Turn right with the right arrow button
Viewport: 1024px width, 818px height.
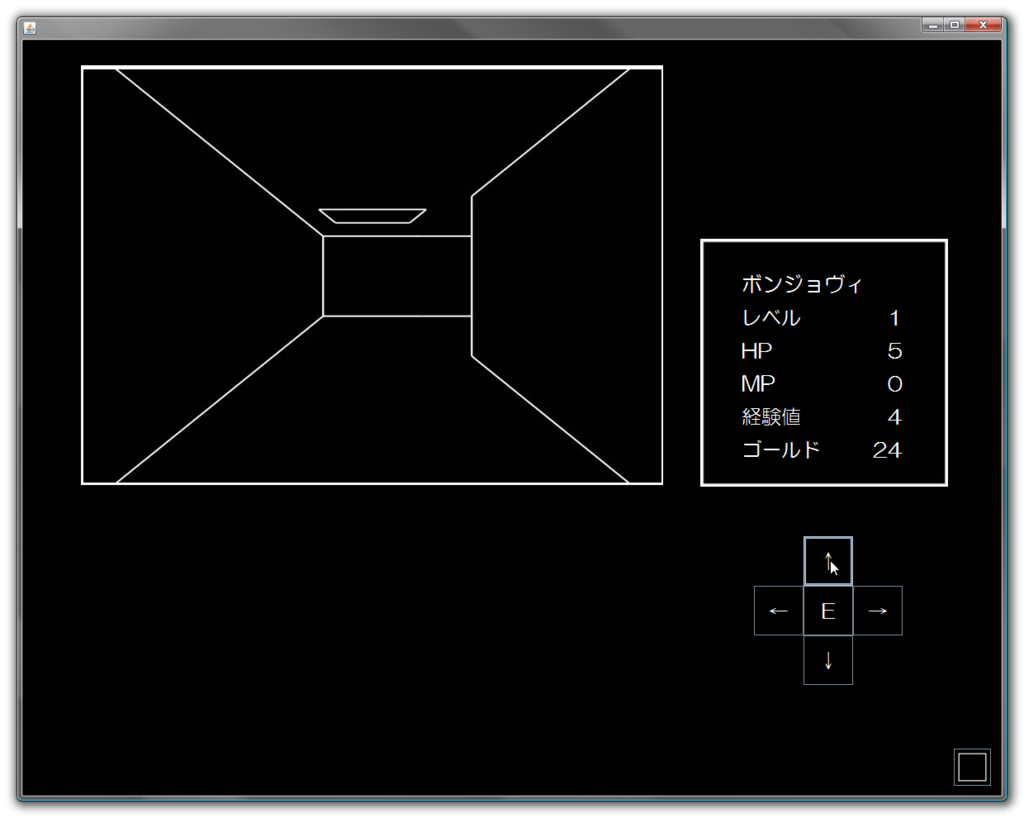point(878,610)
